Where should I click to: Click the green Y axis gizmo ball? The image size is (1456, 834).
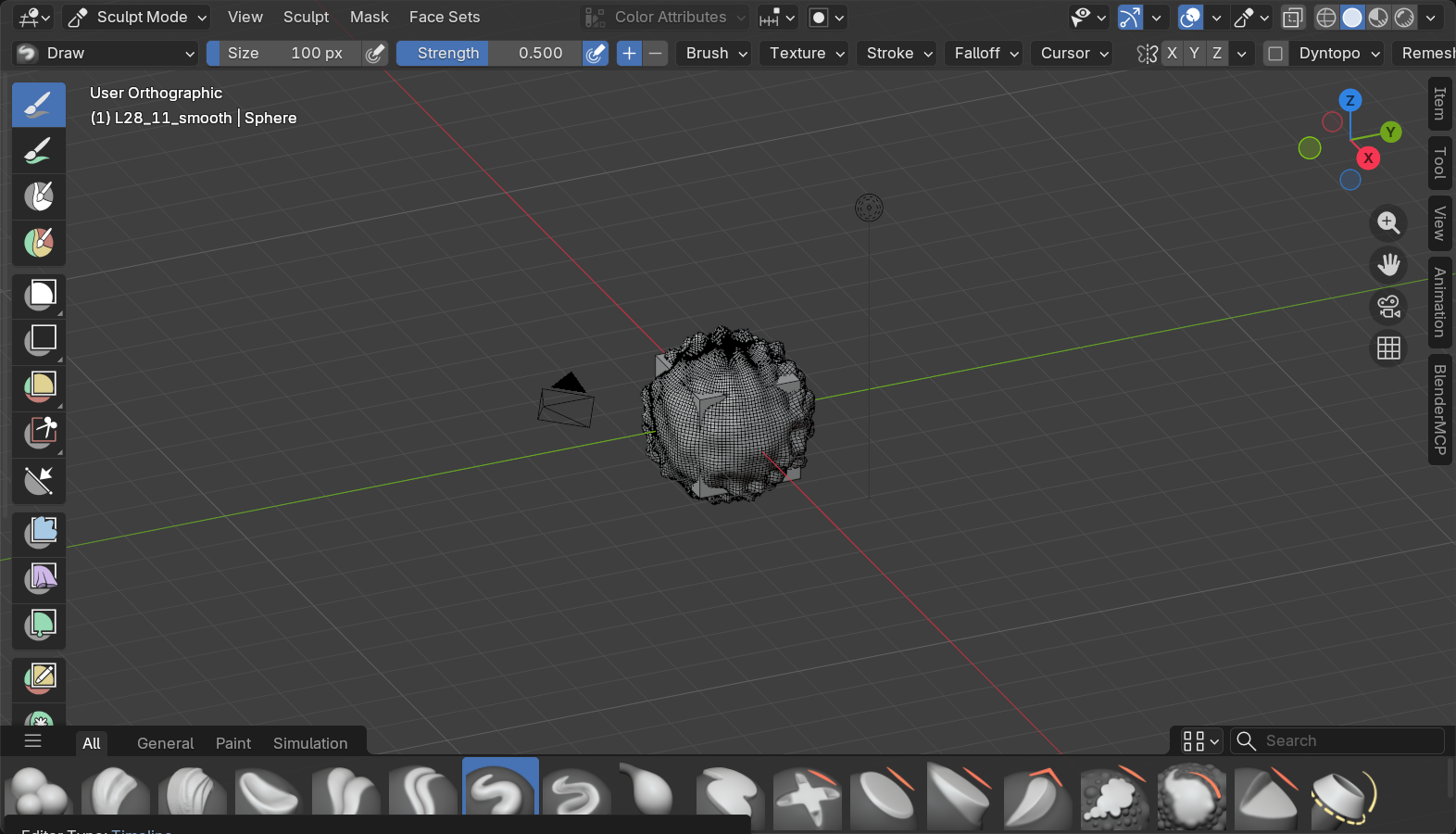click(1390, 133)
